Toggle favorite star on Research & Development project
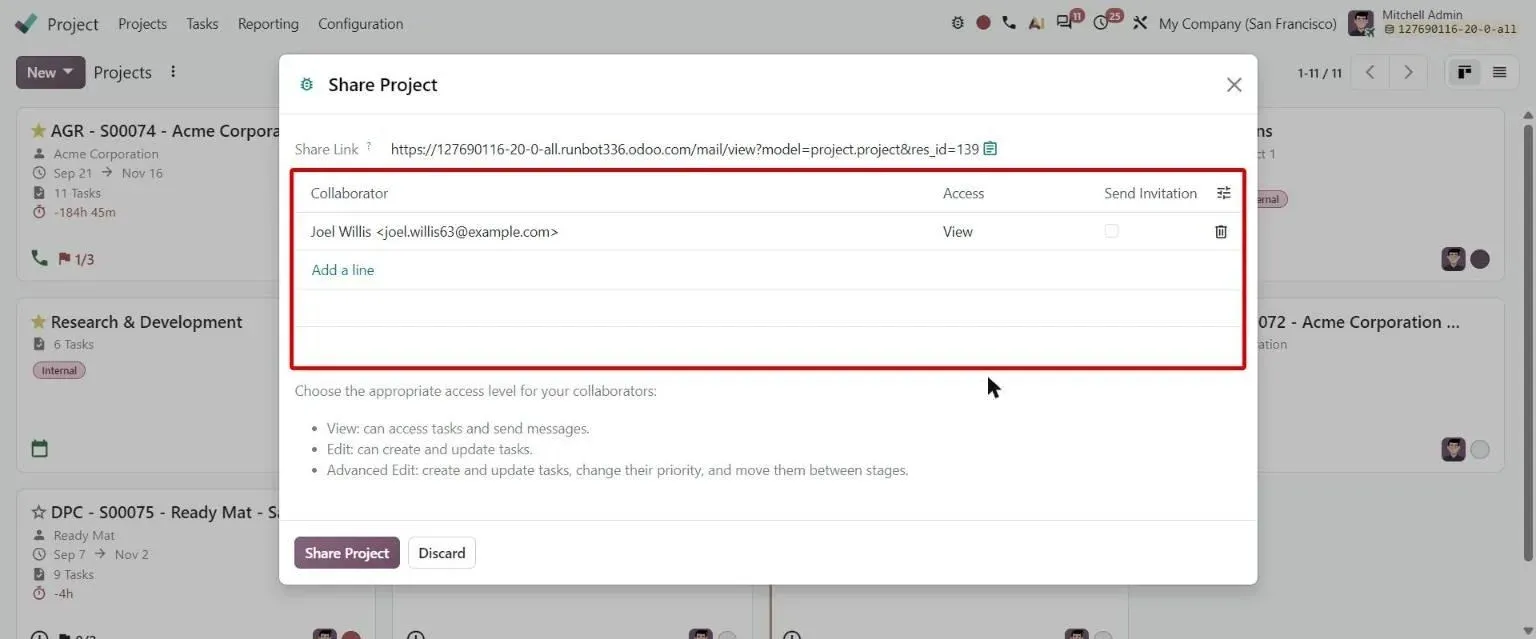This screenshot has width=1536, height=639. (39, 322)
